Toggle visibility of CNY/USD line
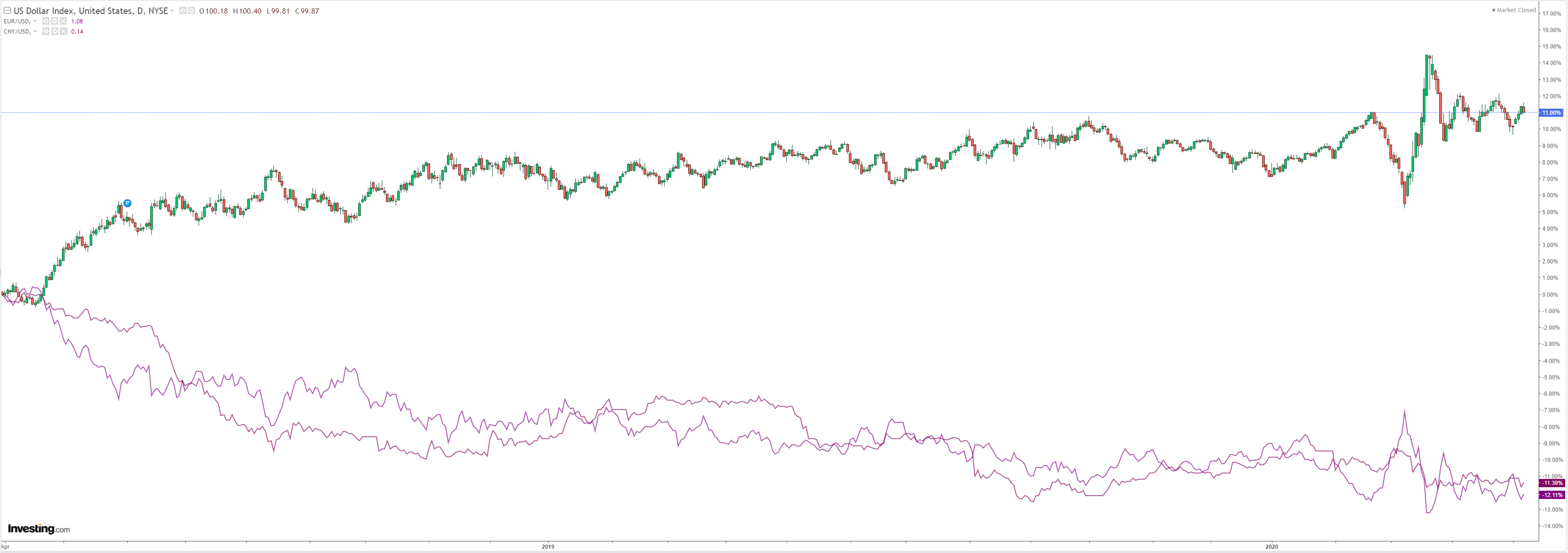1568x553 pixels. tap(46, 31)
